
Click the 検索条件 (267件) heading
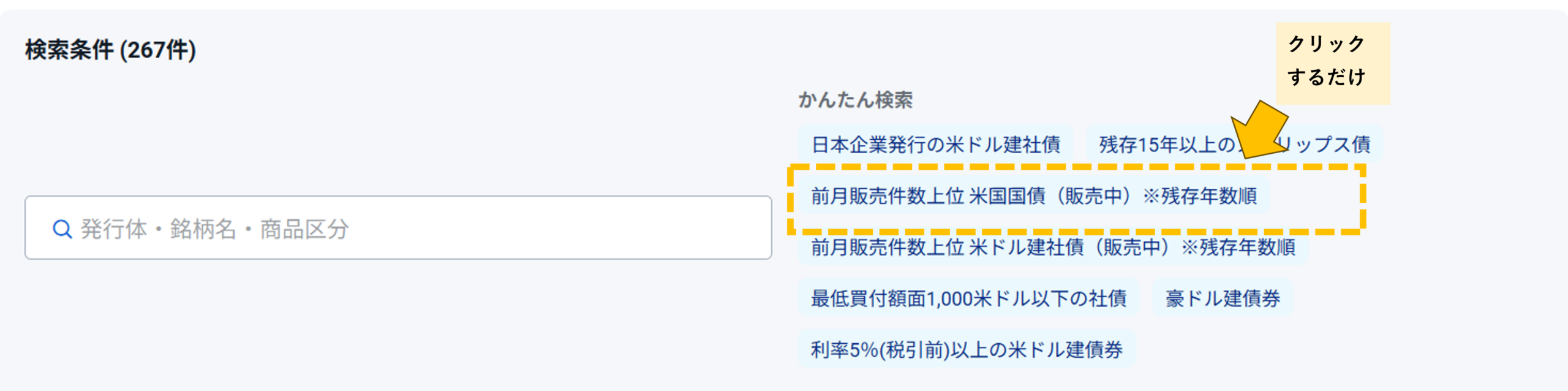click(x=110, y=50)
